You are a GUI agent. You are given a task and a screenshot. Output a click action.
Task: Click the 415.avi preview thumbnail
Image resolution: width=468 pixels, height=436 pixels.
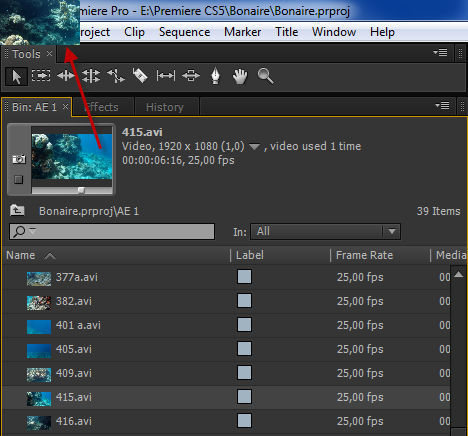(72, 157)
